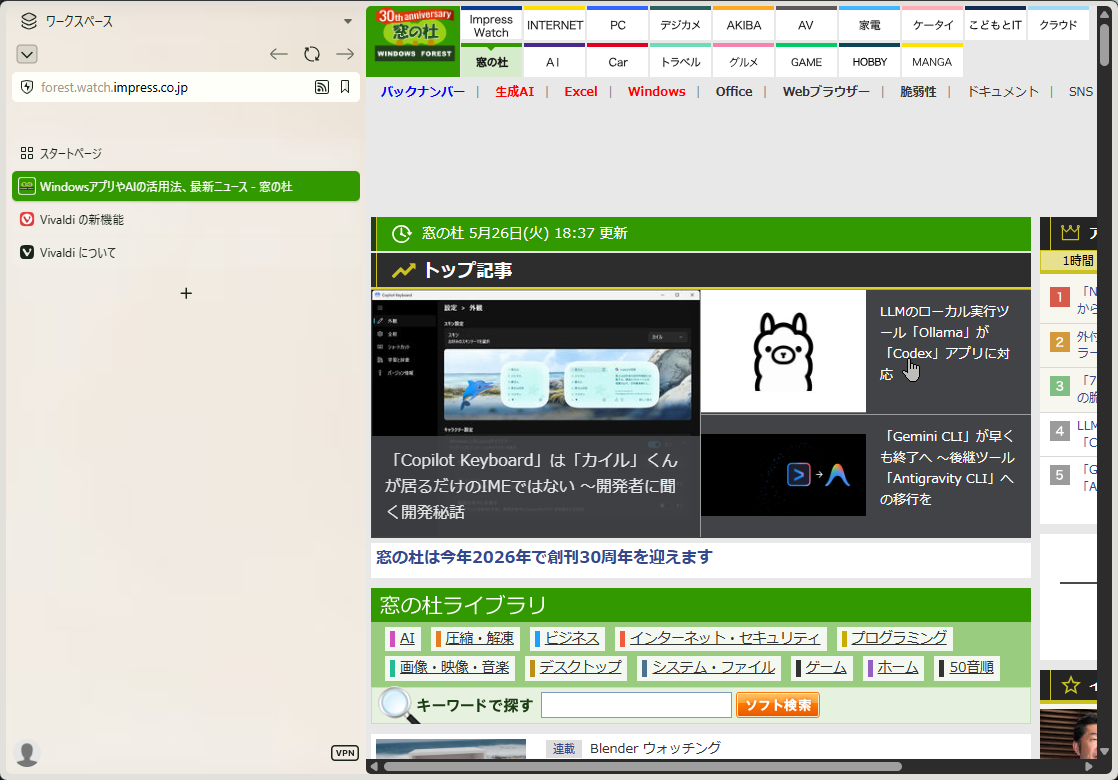
Task: Go forward with the right arrow
Action: (345, 54)
